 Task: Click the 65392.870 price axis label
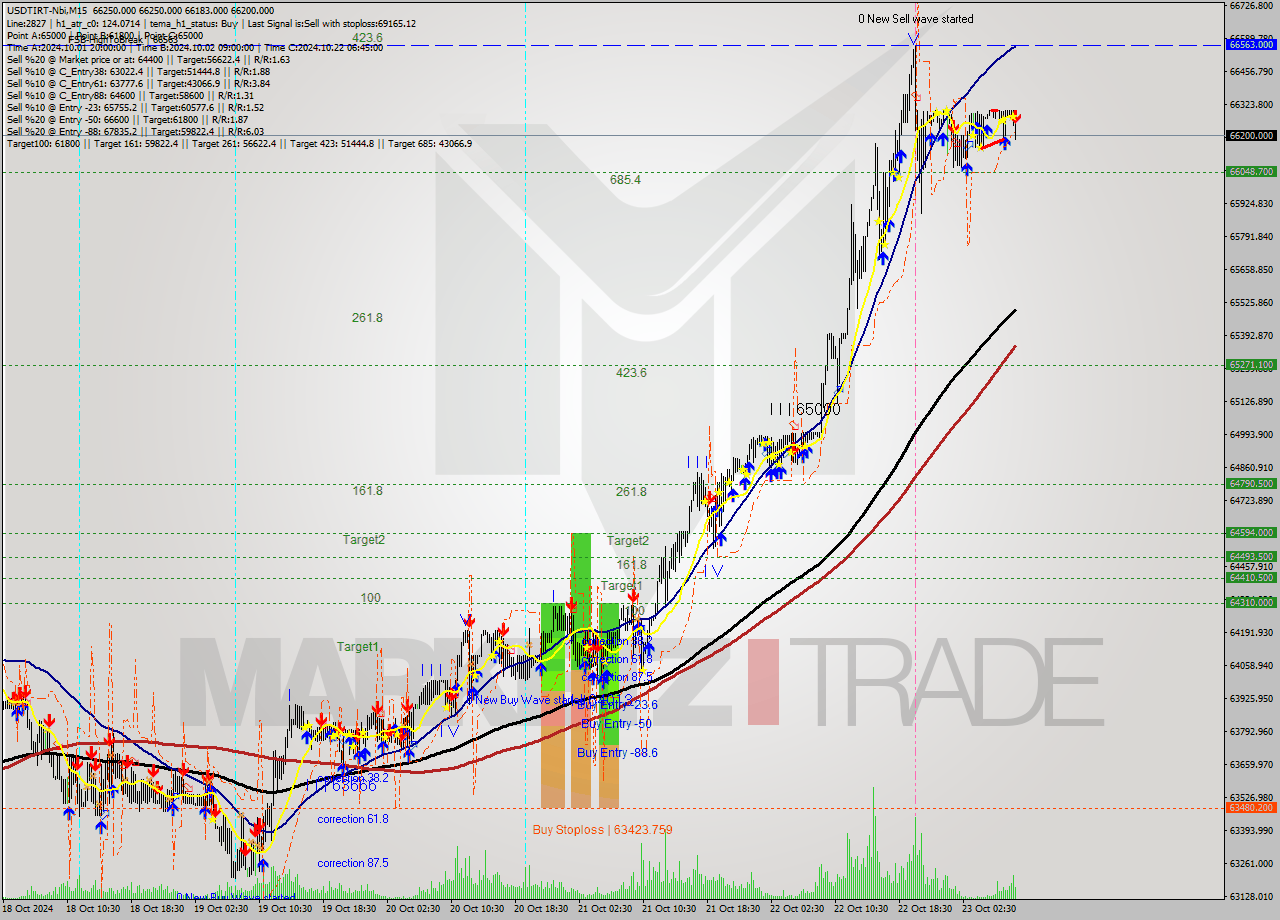[1251, 336]
